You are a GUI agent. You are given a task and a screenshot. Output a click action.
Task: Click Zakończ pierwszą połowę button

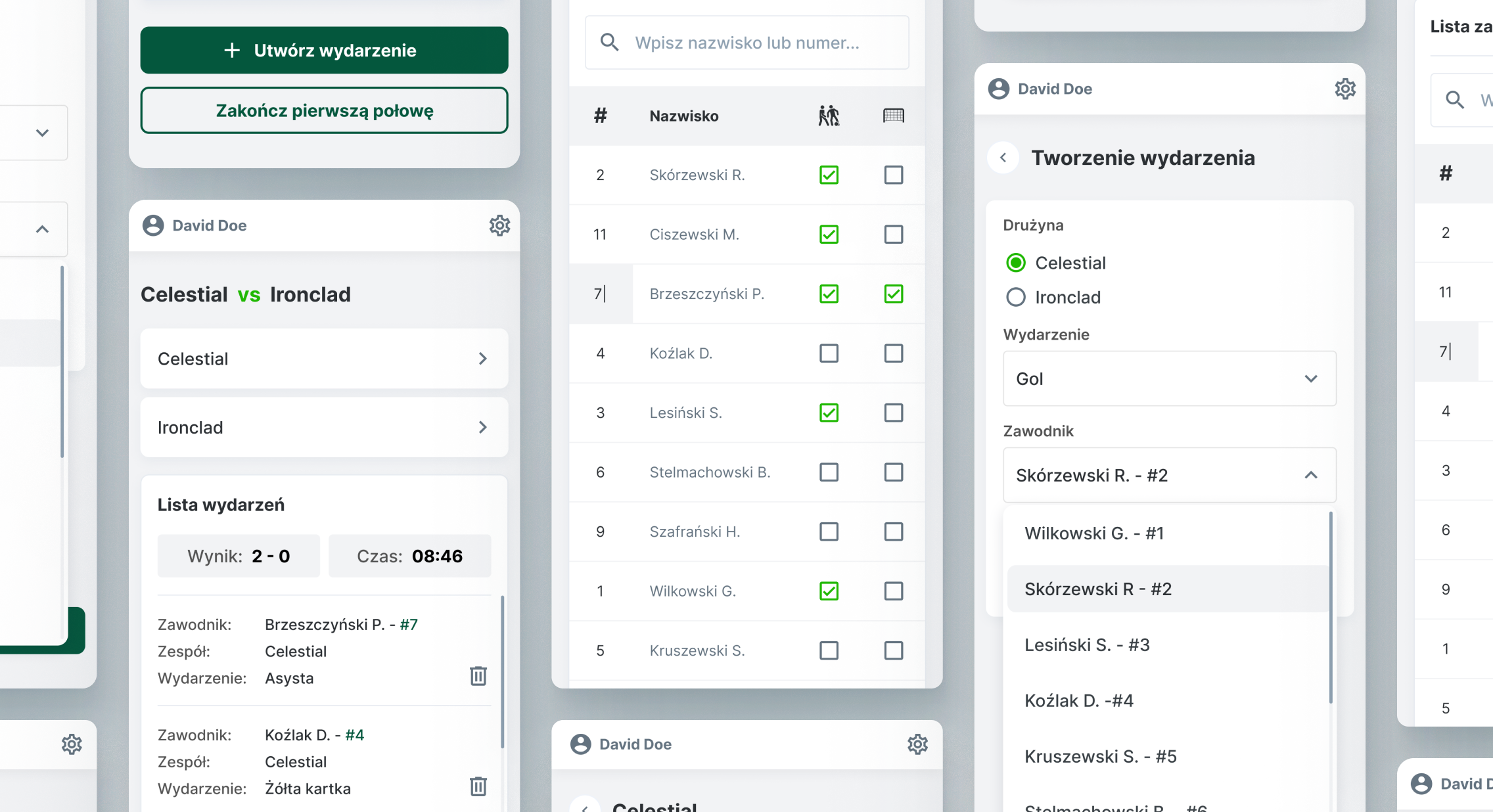click(x=324, y=110)
